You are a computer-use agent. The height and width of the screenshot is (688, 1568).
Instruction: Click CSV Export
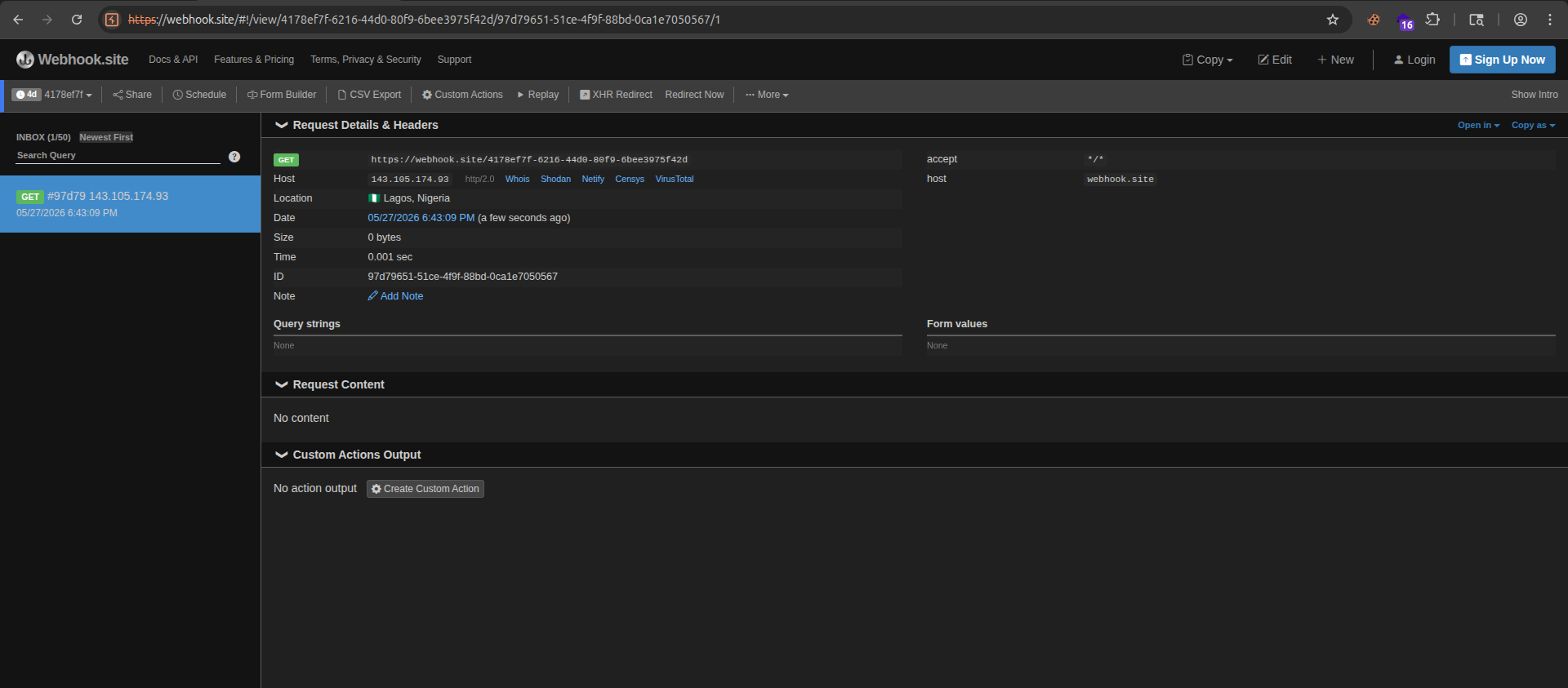coord(369,95)
